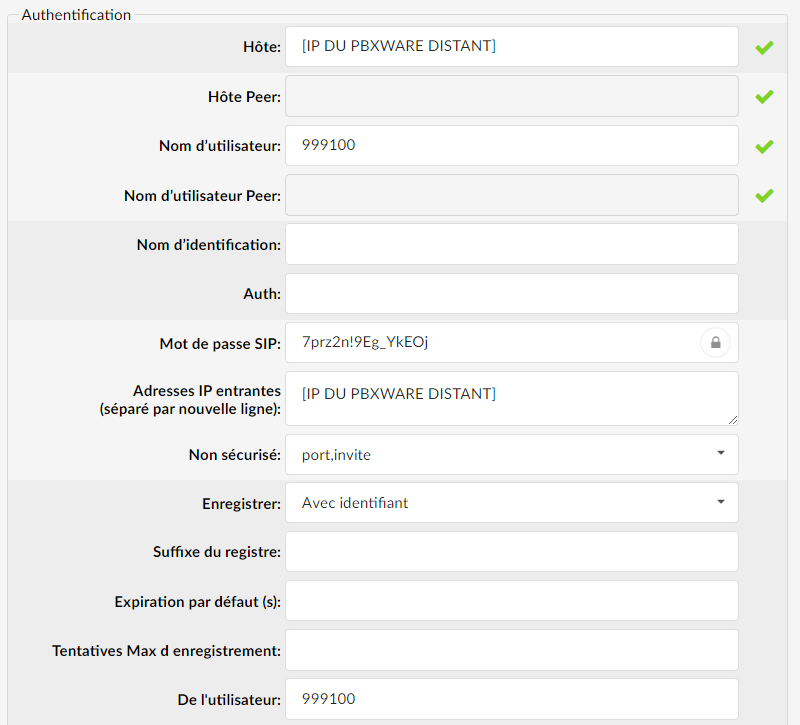Focus the Suffixe du registre field
This screenshot has width=800, height=725.
click(512, 552)
